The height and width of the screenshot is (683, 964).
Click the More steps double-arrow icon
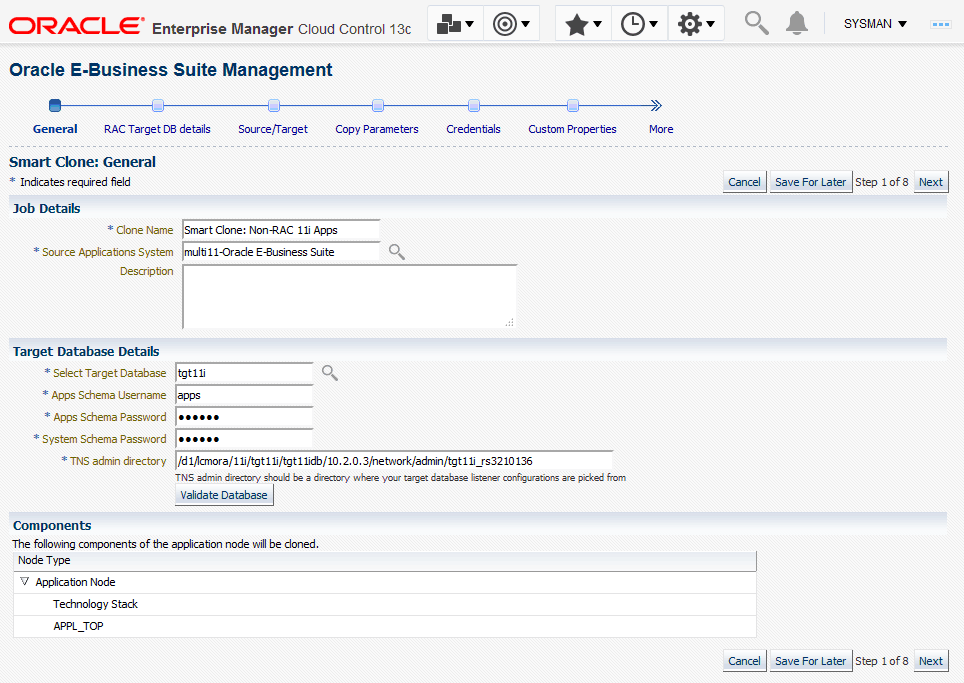[x=656, y=106]
